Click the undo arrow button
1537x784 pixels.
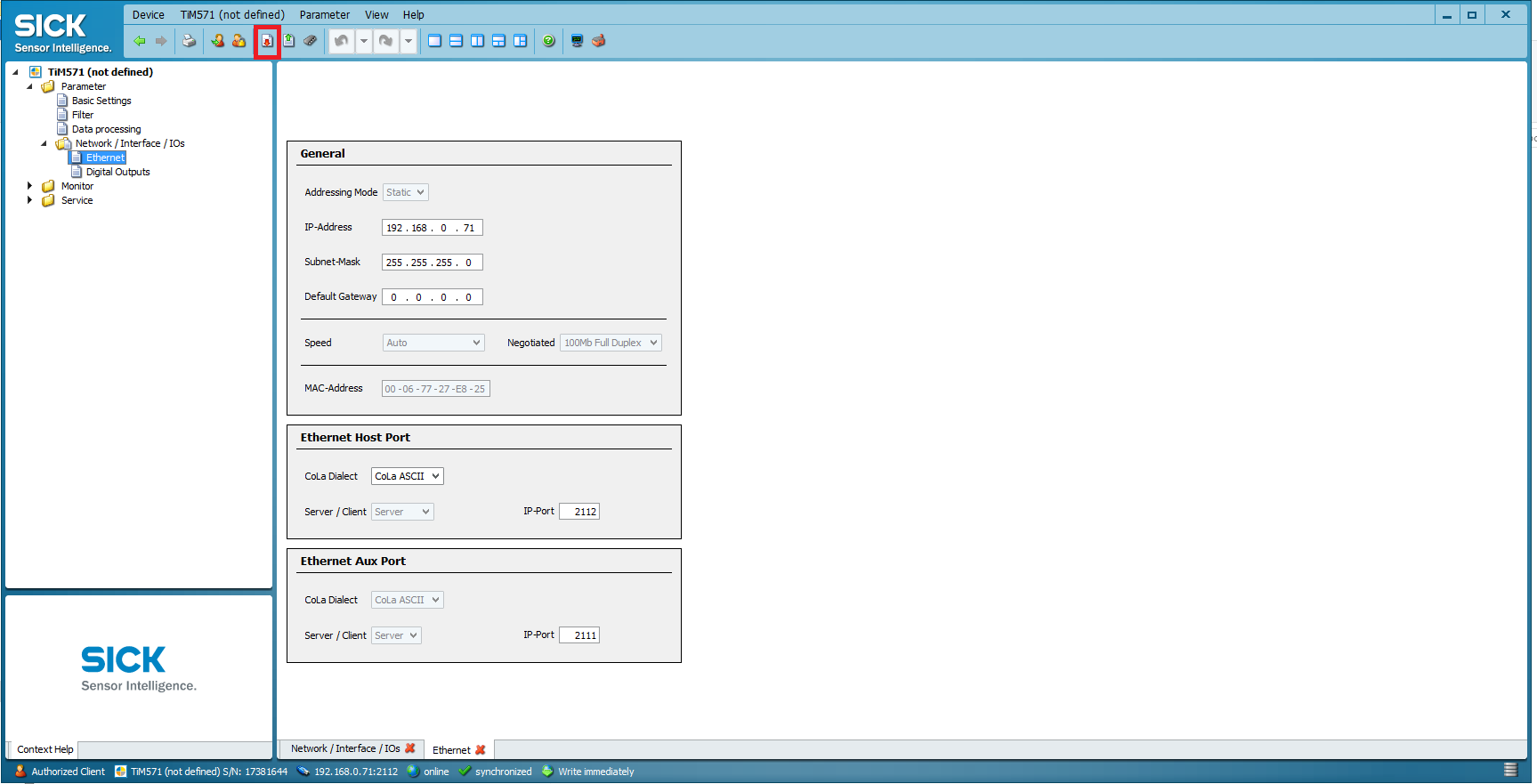point(342,41)
